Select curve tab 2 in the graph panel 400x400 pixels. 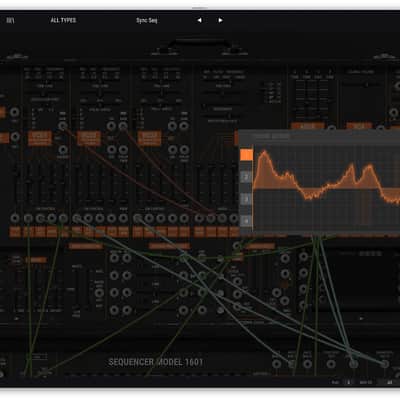[x=246, y=177]
